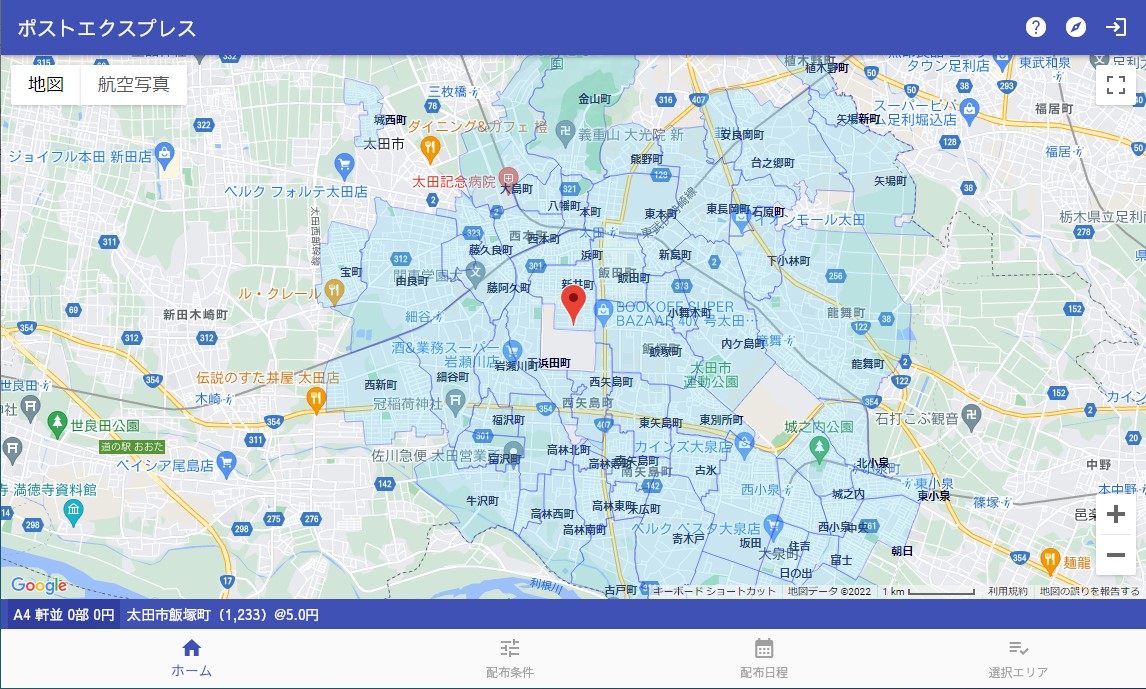The width and height of the screenshot is (1146, 689).
Task: Click 地図の誤りを報告する link
Action: coord(1090,591)
